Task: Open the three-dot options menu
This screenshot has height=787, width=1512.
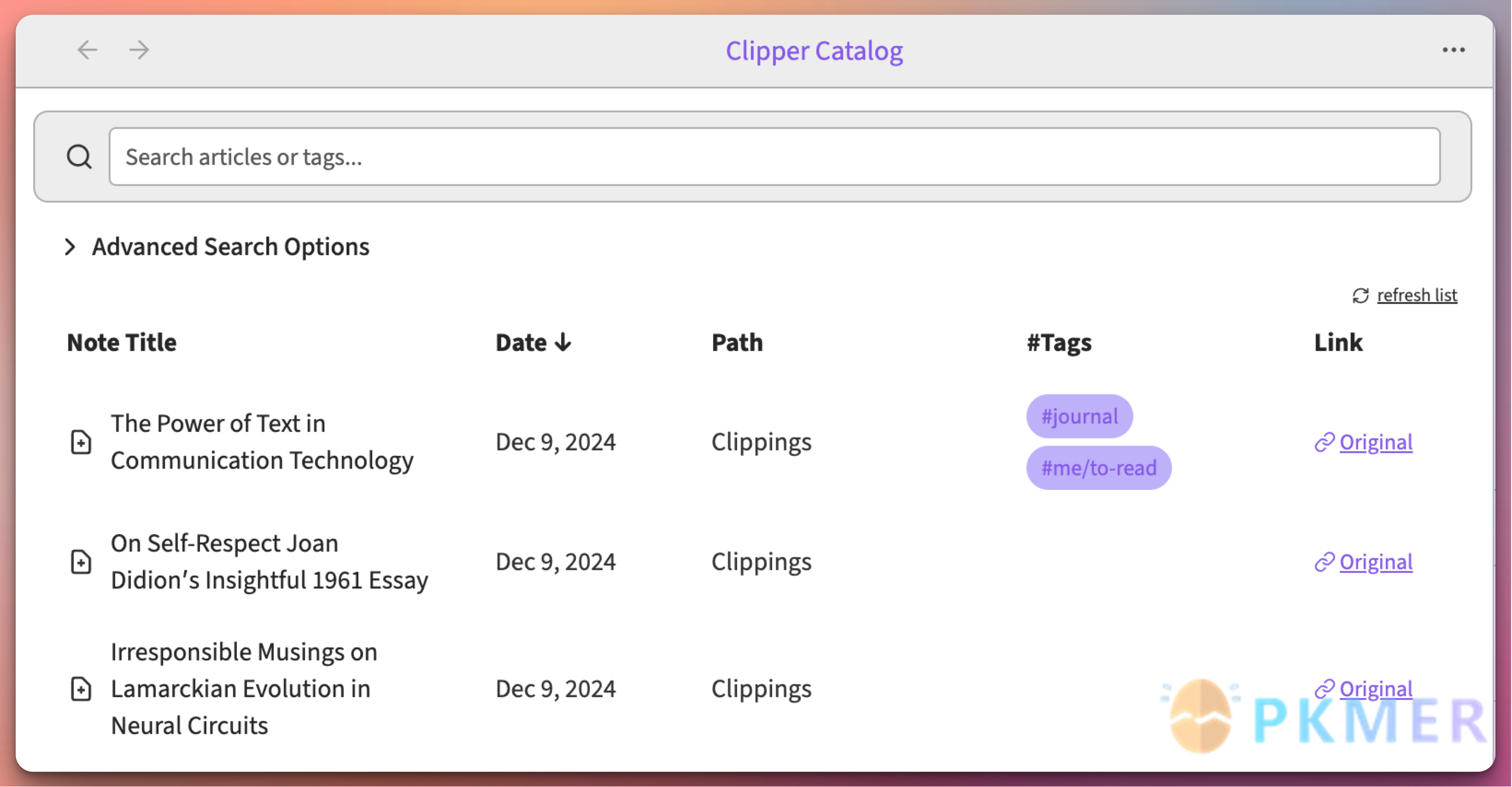Action: [x=1453, y=50]
